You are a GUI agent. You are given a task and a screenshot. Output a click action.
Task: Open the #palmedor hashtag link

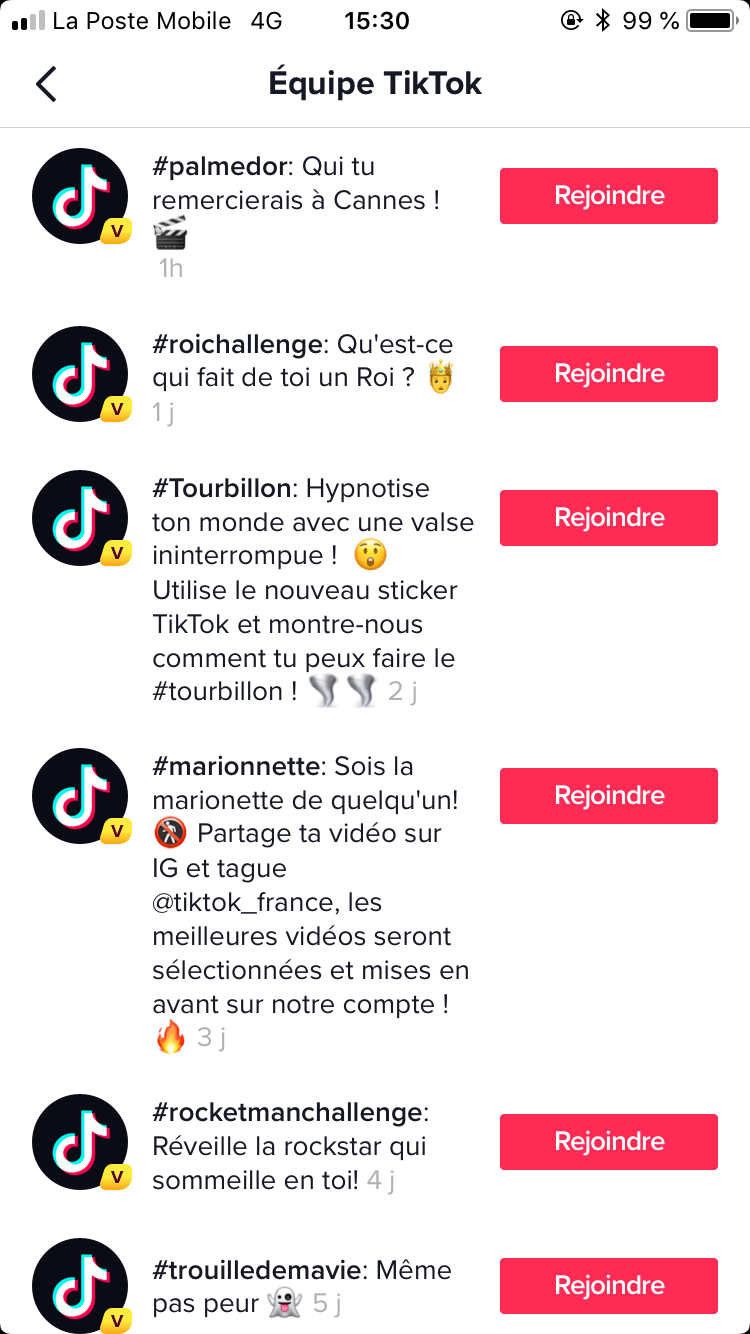pyautogui.click(x=220, y=167)
